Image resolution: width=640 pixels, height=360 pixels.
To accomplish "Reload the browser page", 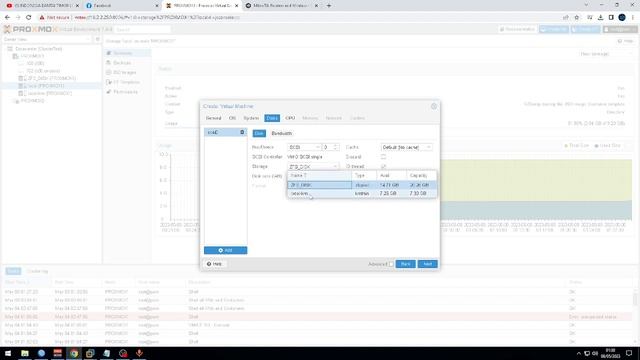I will pos(29,18).
